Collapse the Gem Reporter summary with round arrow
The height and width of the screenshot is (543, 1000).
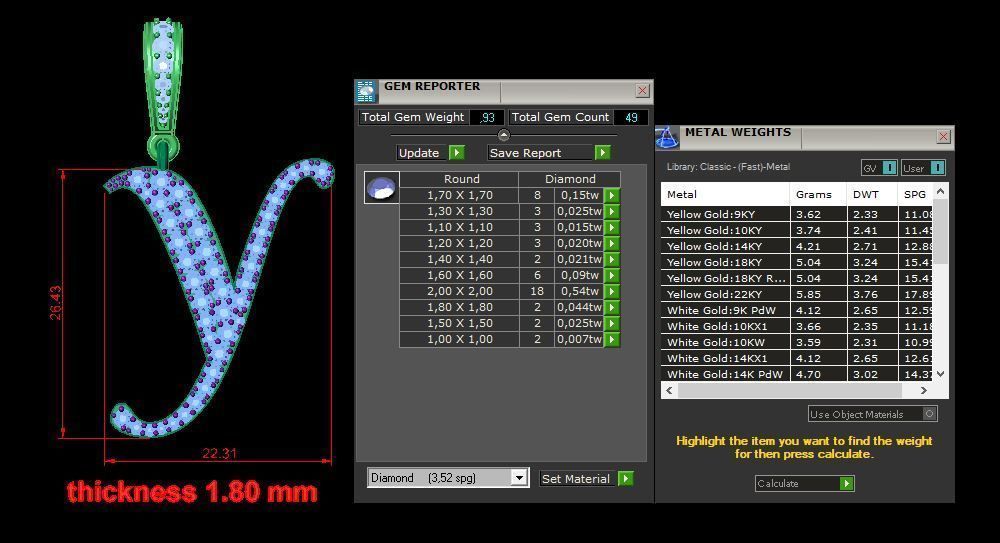(x=504, y=135)
